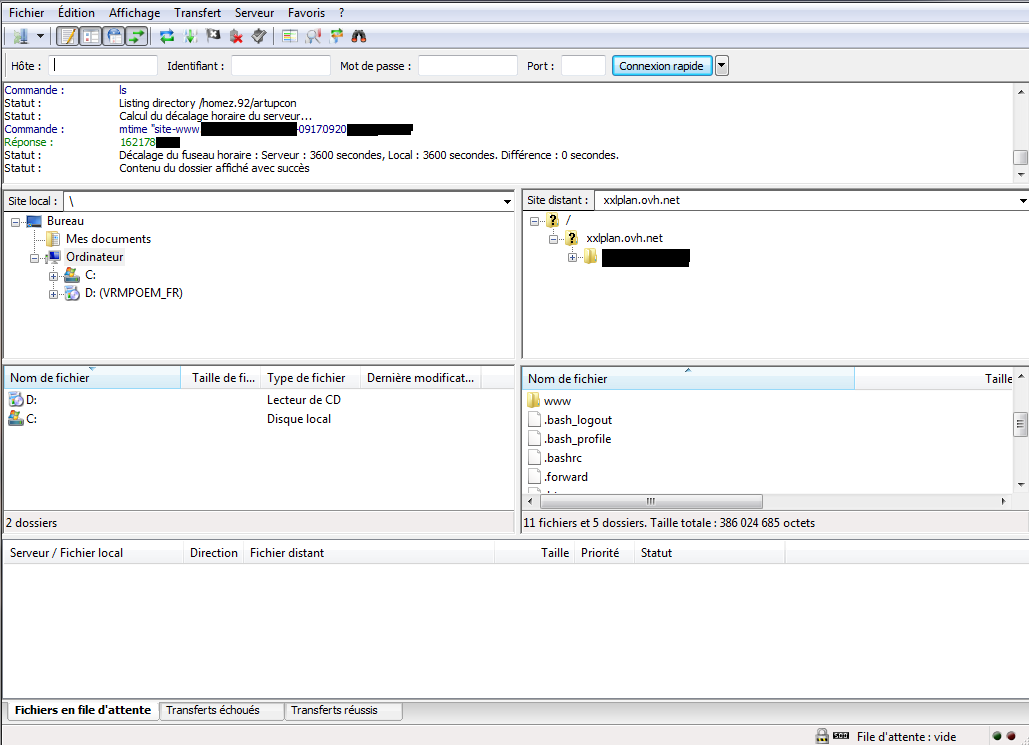1029x745 pixels.
Task: Open the Favoris menu
Action: pyautogui.click(x=306, y=12)
